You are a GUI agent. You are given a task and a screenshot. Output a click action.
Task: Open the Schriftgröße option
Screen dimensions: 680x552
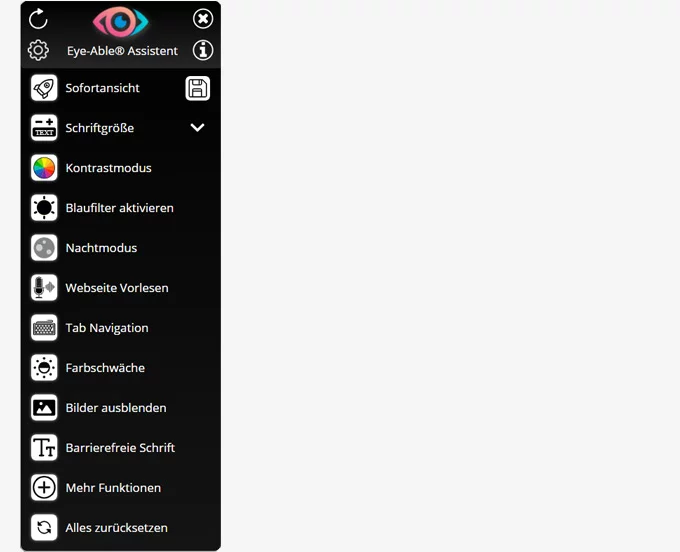coord(100,128)
